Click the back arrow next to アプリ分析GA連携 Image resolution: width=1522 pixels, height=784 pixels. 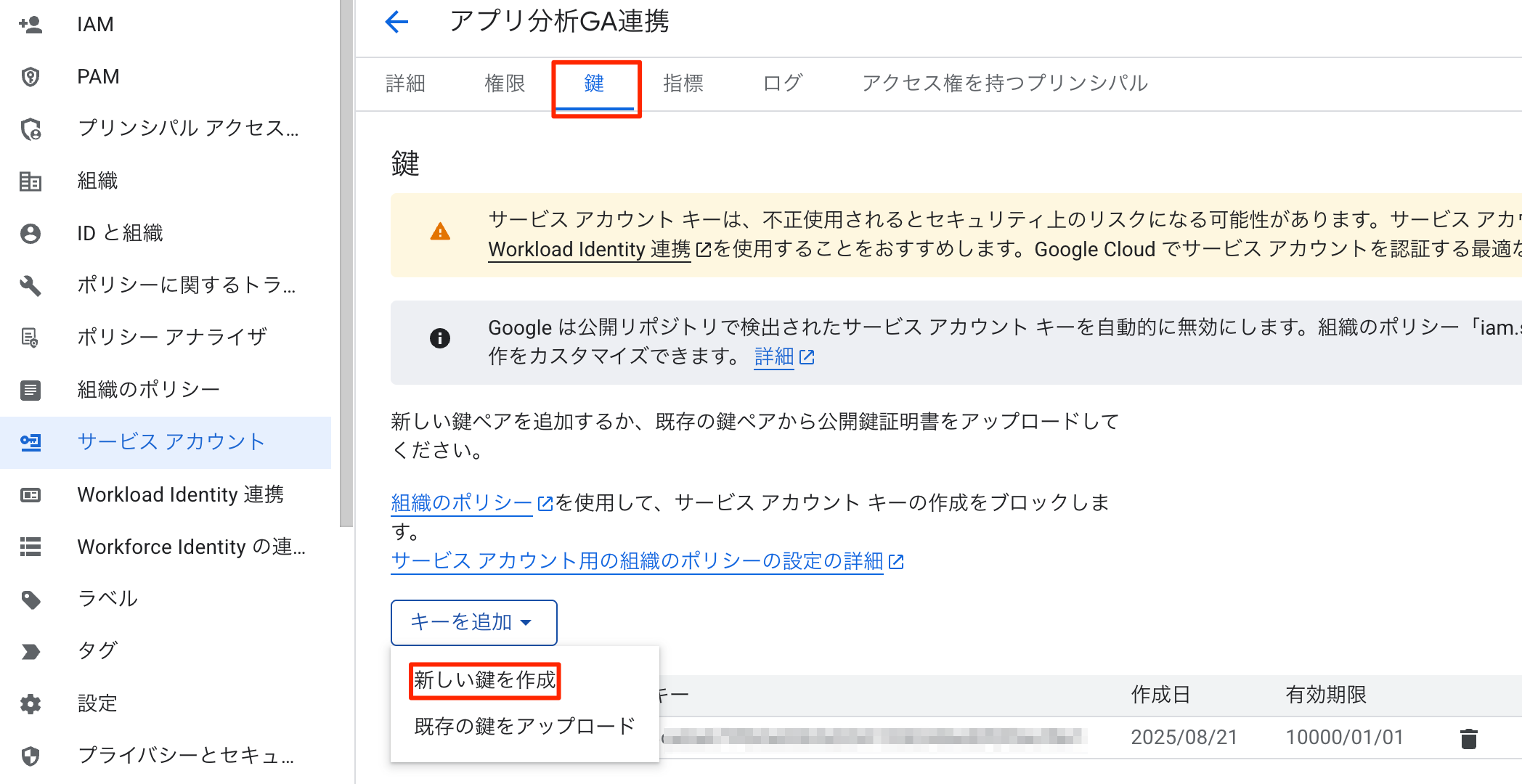[396, 22]
